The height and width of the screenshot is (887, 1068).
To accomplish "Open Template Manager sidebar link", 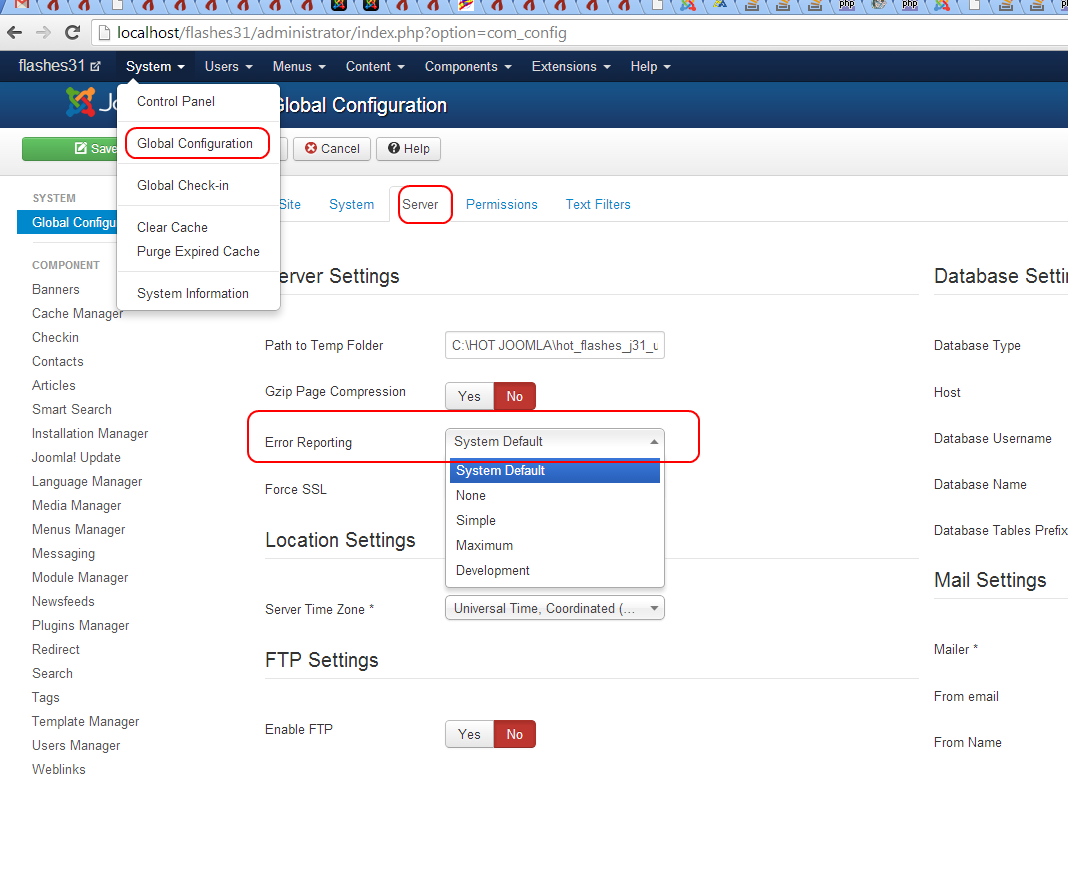I will pos(86,721).
